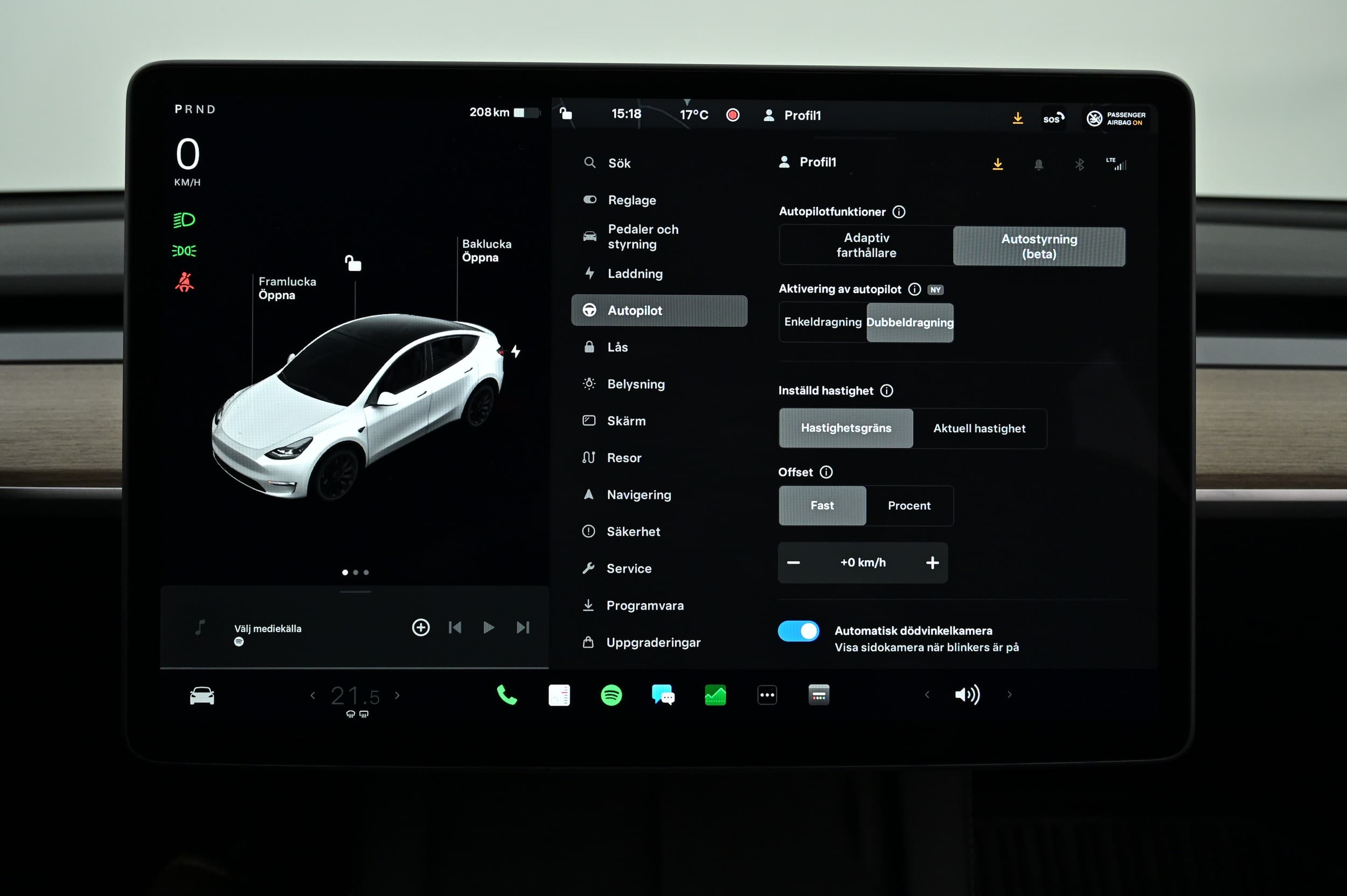Play media with the play button
Screen dimensions: 1347x896
click(489, 627)
